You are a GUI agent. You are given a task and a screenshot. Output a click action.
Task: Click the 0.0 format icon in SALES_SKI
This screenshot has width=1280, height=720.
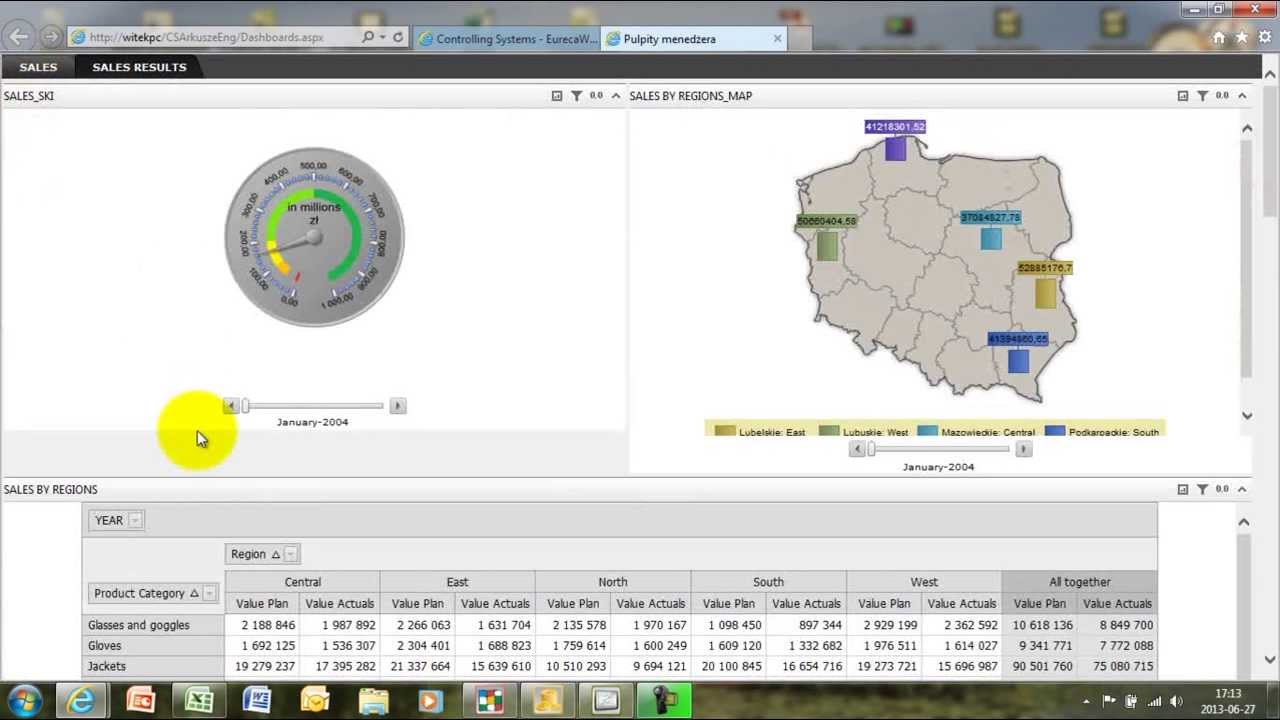click(596, 95)
